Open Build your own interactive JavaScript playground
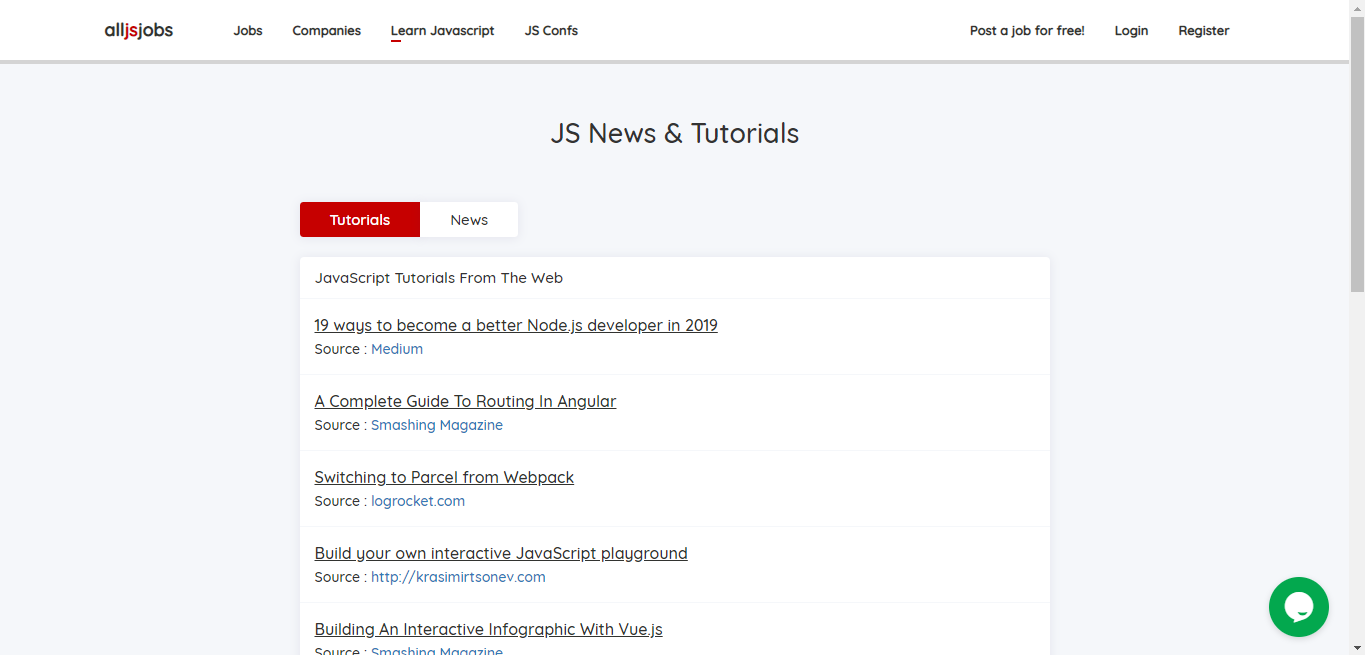The image size is (1365, 655). [501, 553]
